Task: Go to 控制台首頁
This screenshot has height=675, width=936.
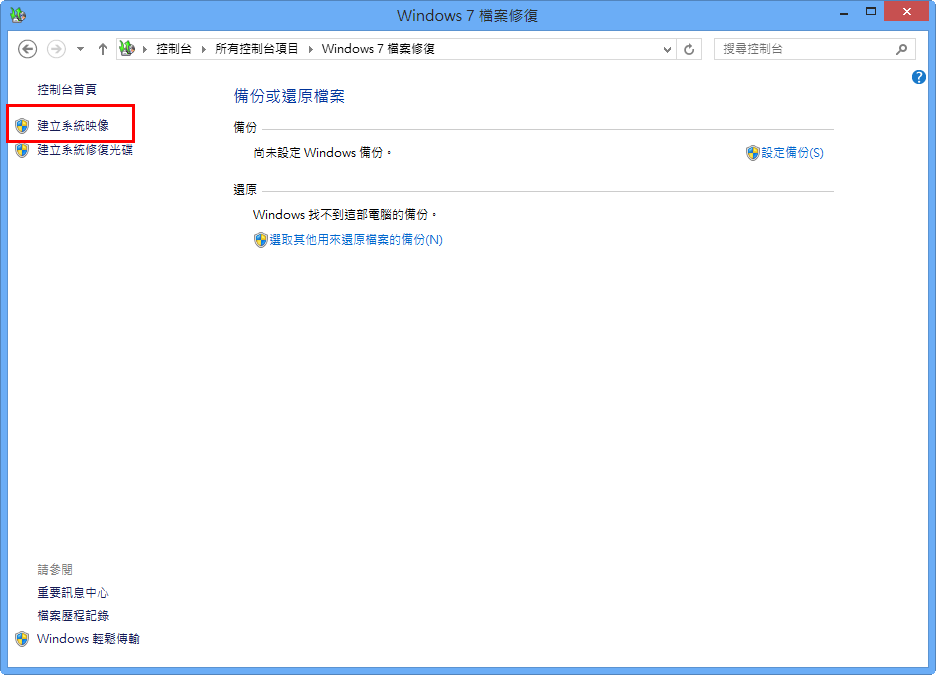Action: click(x=67, y=90)
